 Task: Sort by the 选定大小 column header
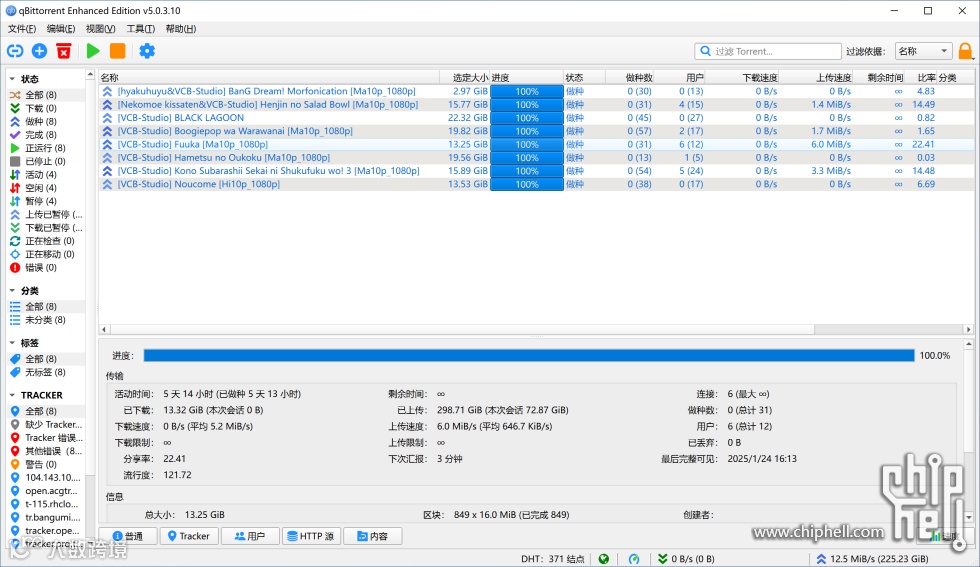(x=464, y=78)
